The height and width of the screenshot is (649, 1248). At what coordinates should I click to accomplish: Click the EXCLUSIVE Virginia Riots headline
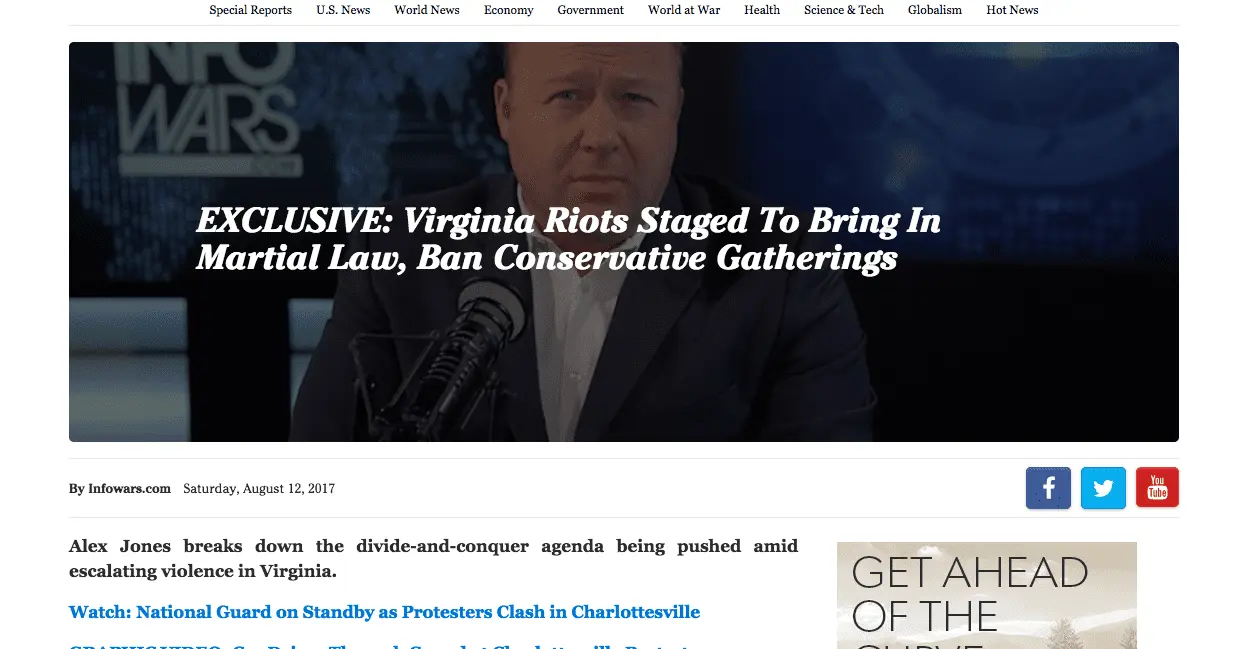568,239
